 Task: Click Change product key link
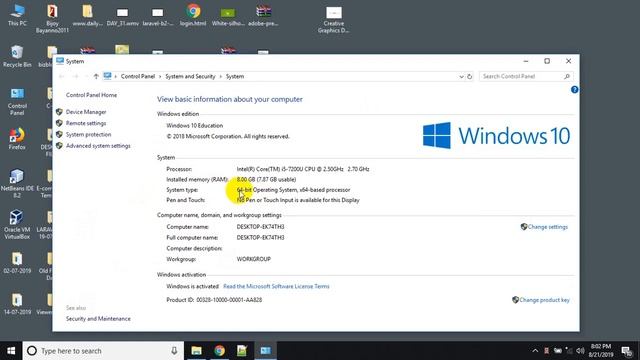point(544,300)
